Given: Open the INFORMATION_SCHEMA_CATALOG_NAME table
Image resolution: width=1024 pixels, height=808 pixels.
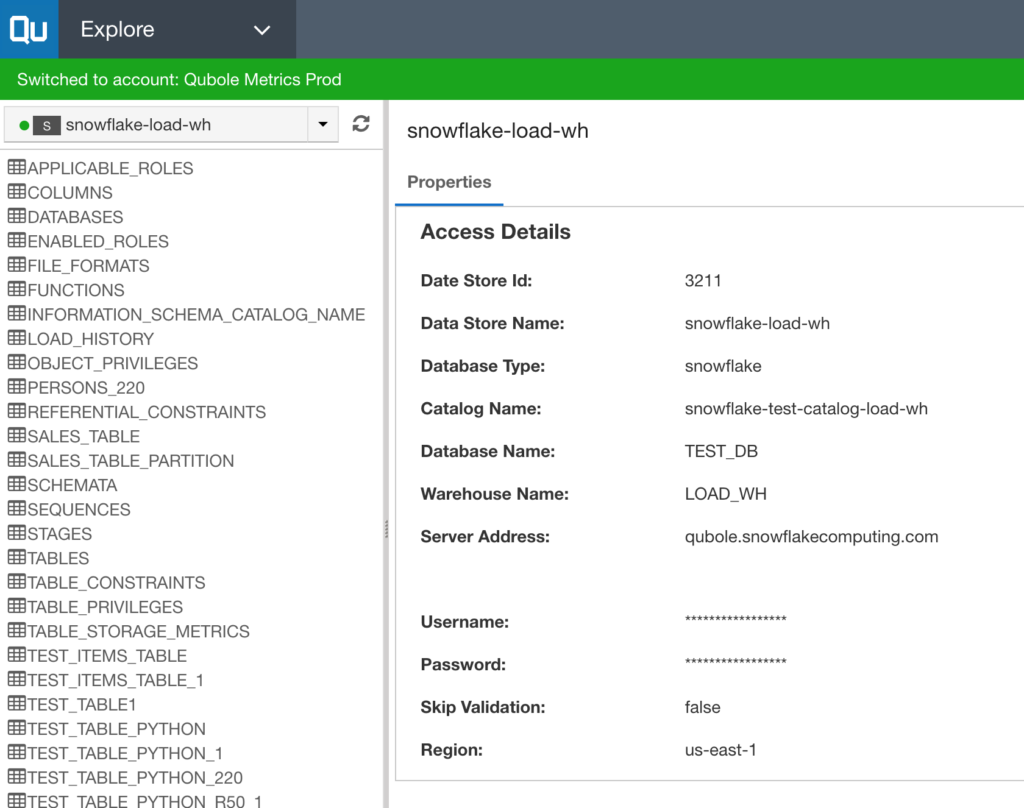Looking at the screenshot, I should (x=197, y=315).
